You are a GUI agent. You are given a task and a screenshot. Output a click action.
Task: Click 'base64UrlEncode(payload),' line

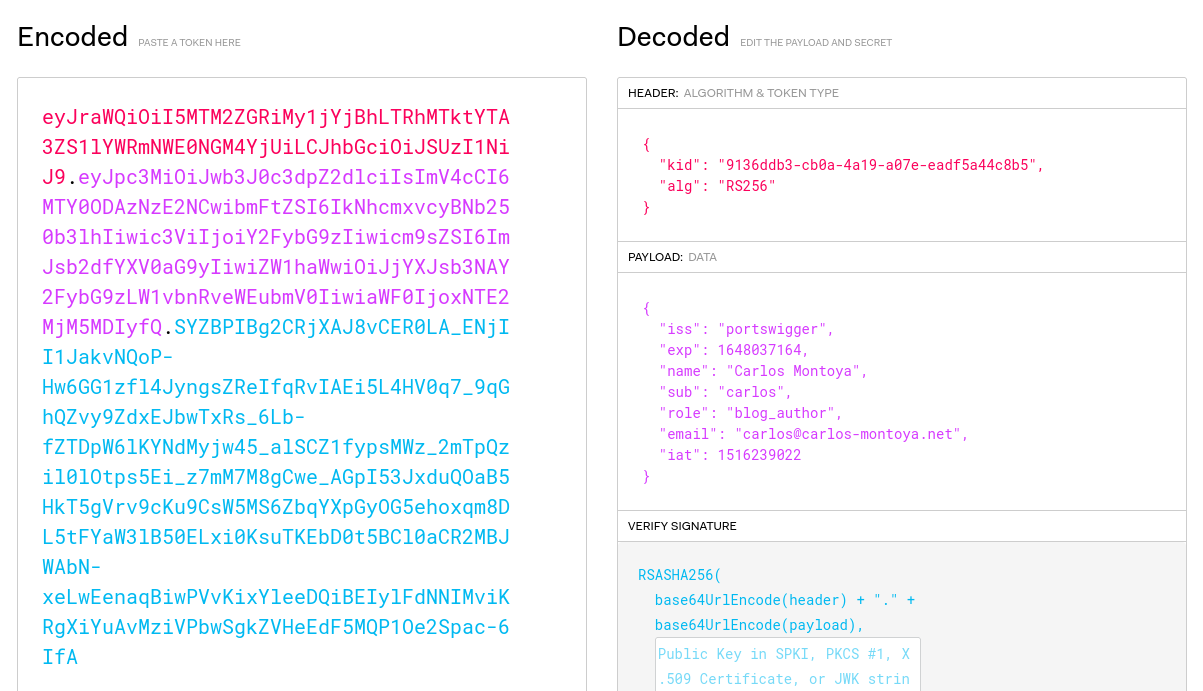760,625
